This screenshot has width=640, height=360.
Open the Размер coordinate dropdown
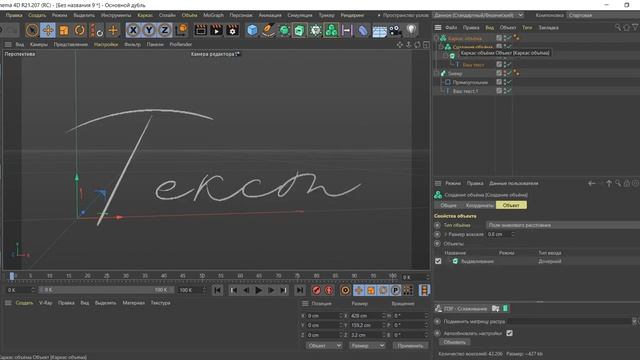(367, 346)
